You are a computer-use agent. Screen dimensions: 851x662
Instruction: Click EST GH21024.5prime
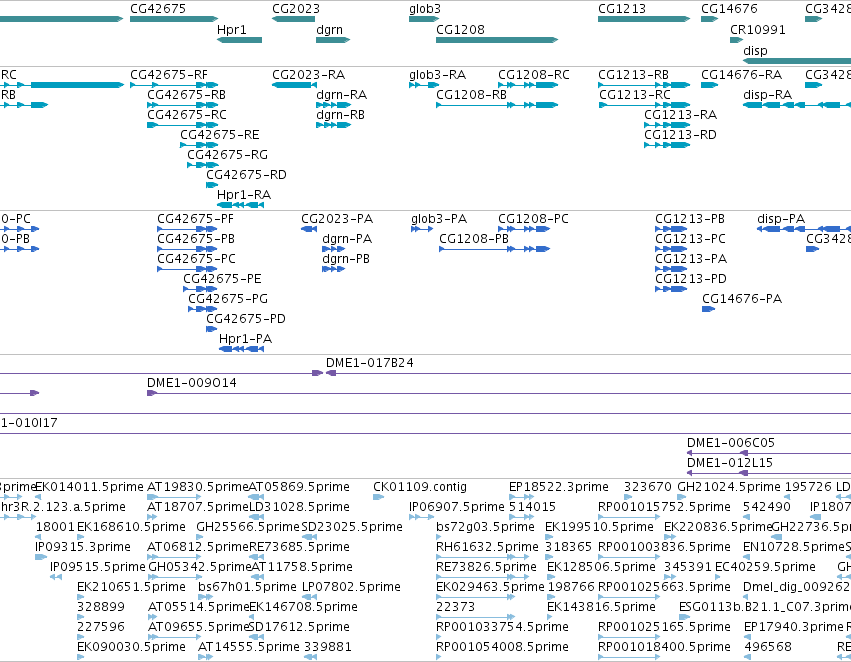[x=729, y=487]
